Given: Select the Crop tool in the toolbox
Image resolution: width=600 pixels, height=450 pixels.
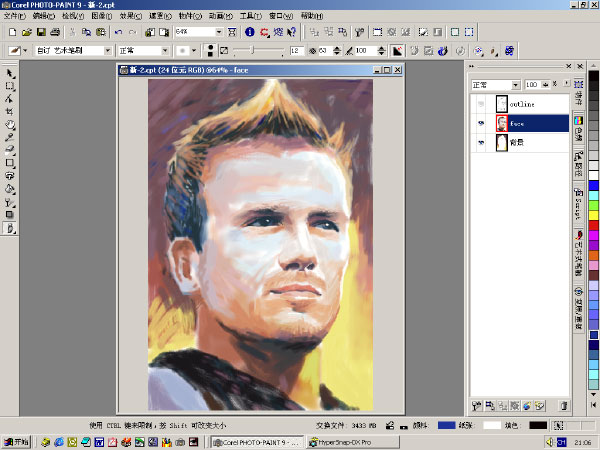Looking at the screenshot, I should 10,112.
